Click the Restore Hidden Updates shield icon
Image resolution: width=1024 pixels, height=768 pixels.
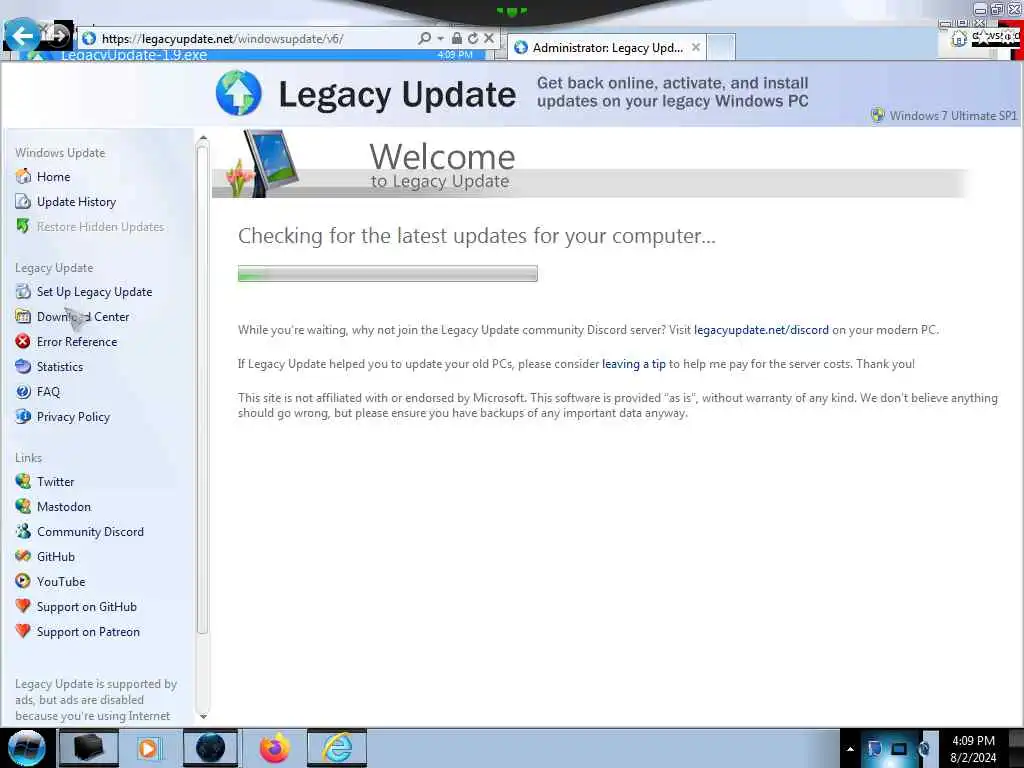[23, 227]
